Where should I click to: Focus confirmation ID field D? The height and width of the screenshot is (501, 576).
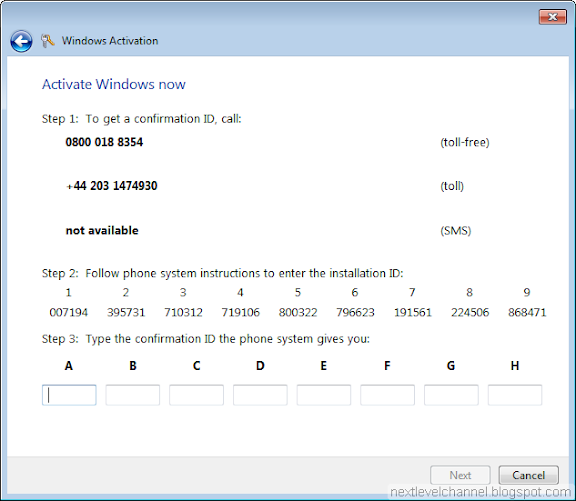coord(260,395)
